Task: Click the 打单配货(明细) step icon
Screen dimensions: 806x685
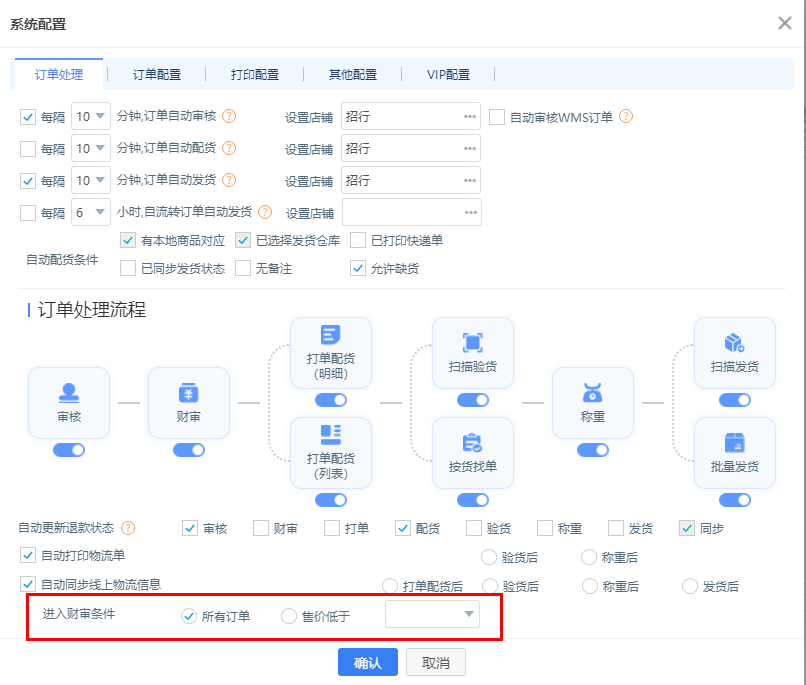Action: [331, 335]
